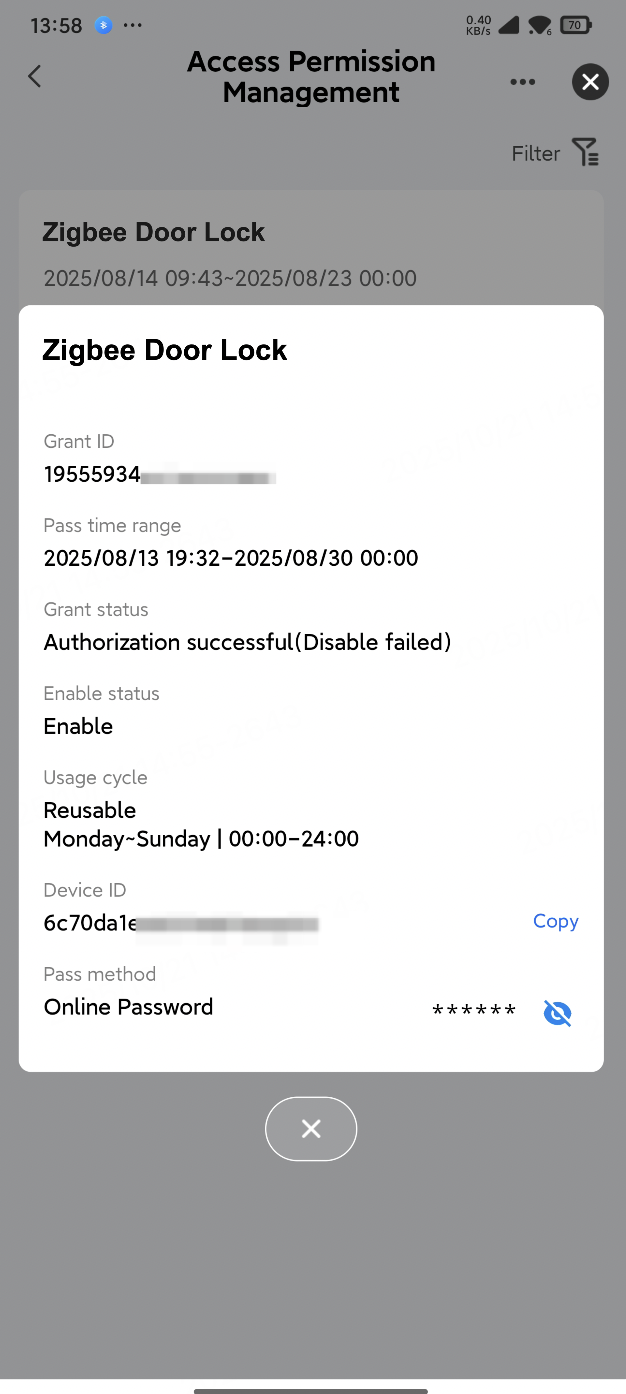Tap the masked asterisk password field

[x=474, y=1010]
